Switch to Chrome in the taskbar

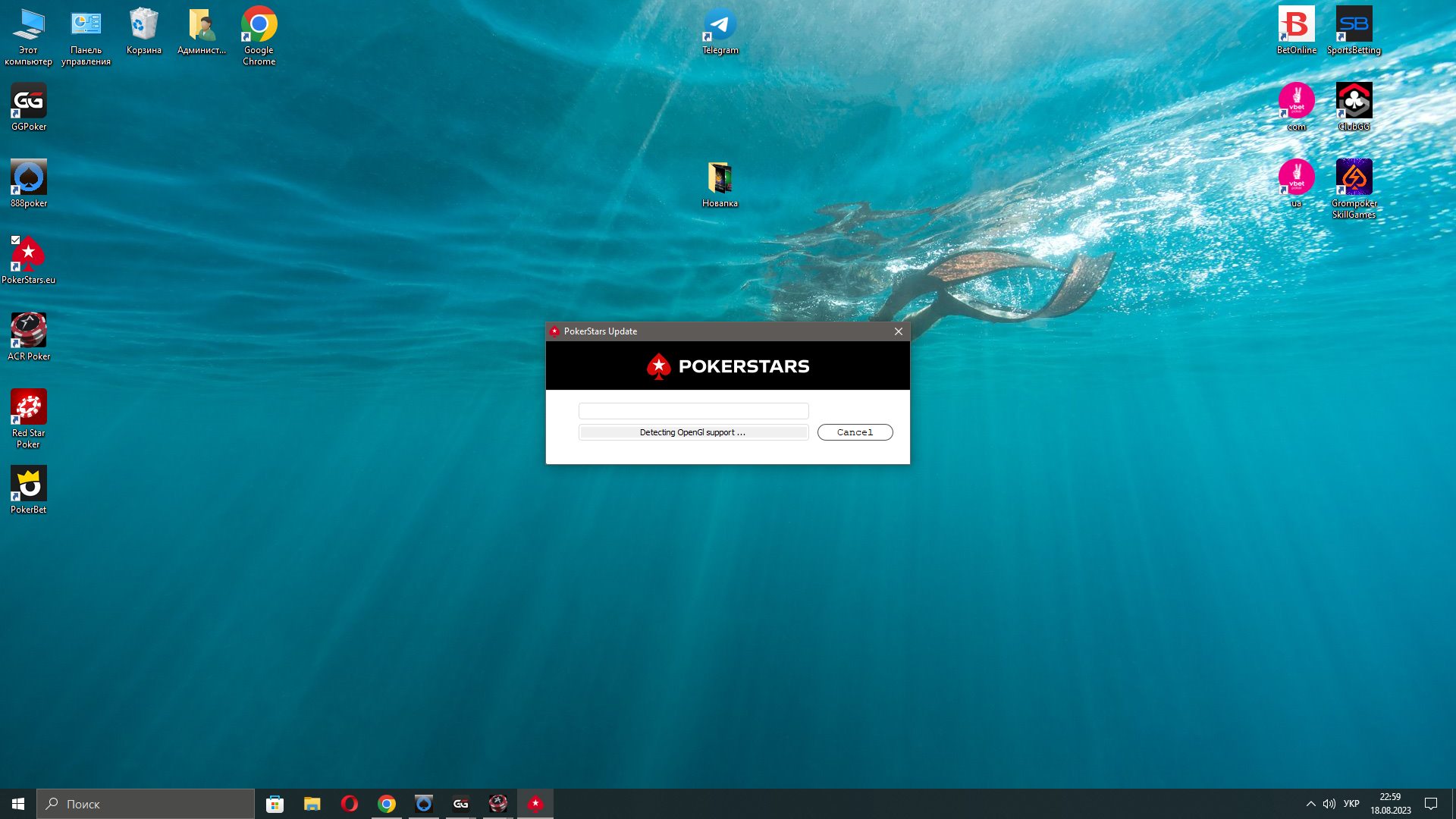click(x=386, y=804)
